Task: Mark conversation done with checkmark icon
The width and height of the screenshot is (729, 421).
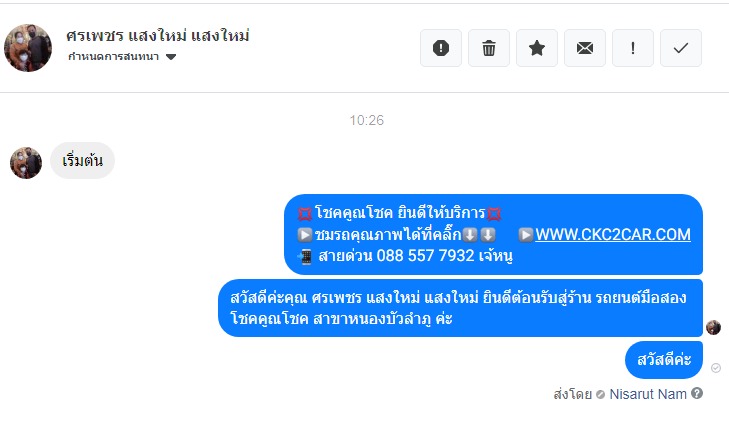Action: pos(681,48)
